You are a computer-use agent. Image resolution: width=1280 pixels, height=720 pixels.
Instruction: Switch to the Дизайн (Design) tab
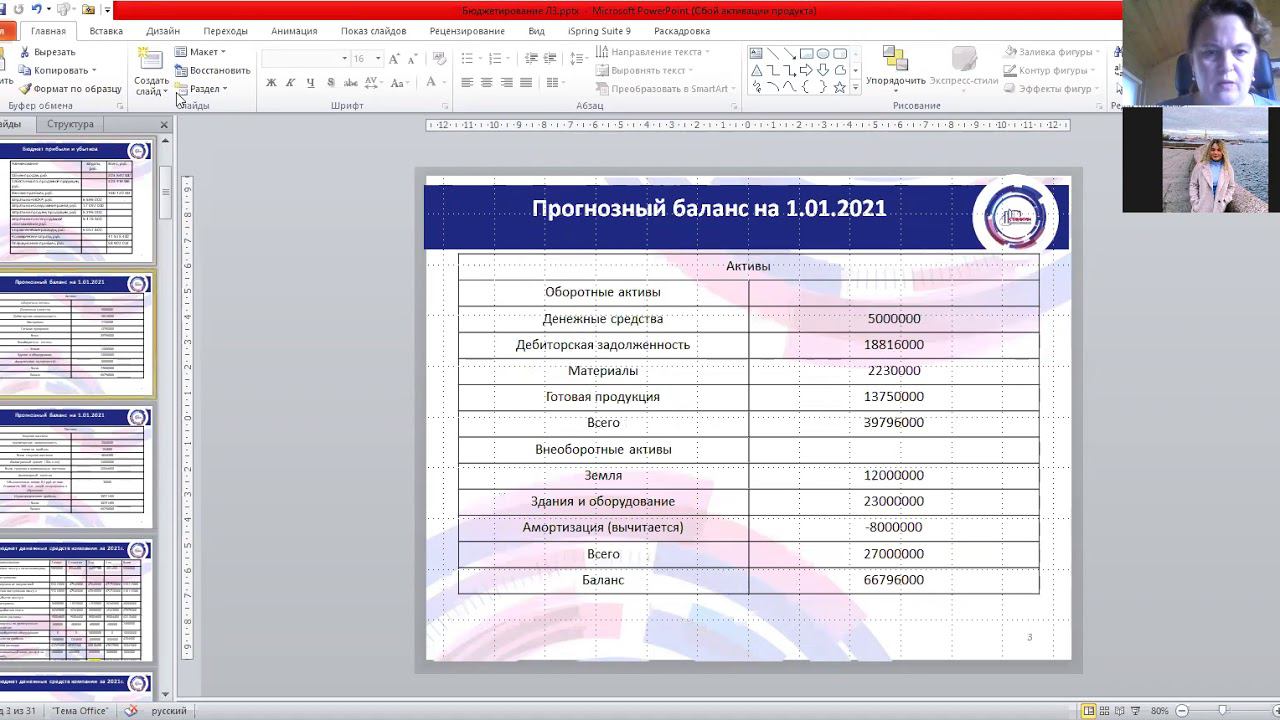tap(163, 31)
